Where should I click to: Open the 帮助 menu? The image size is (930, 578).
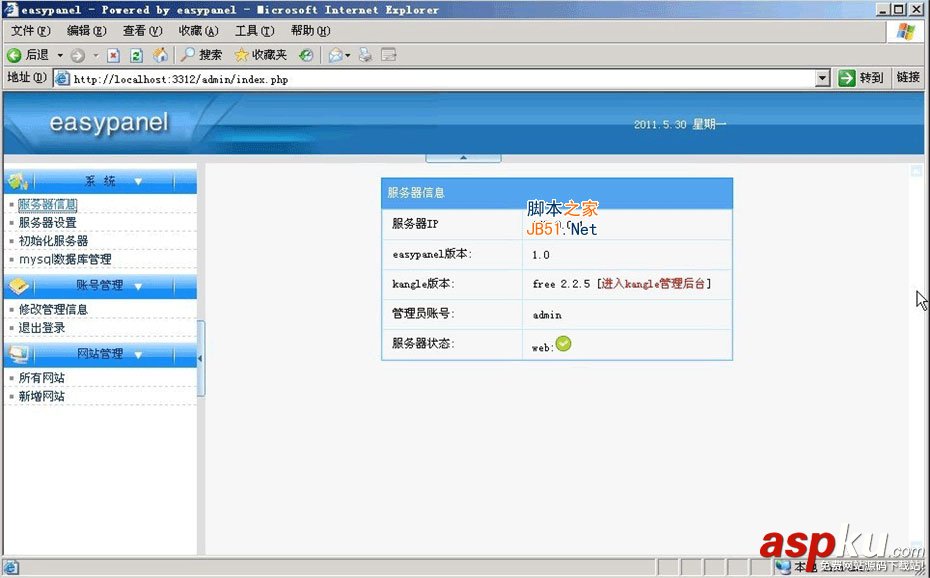tap(310, 31)
